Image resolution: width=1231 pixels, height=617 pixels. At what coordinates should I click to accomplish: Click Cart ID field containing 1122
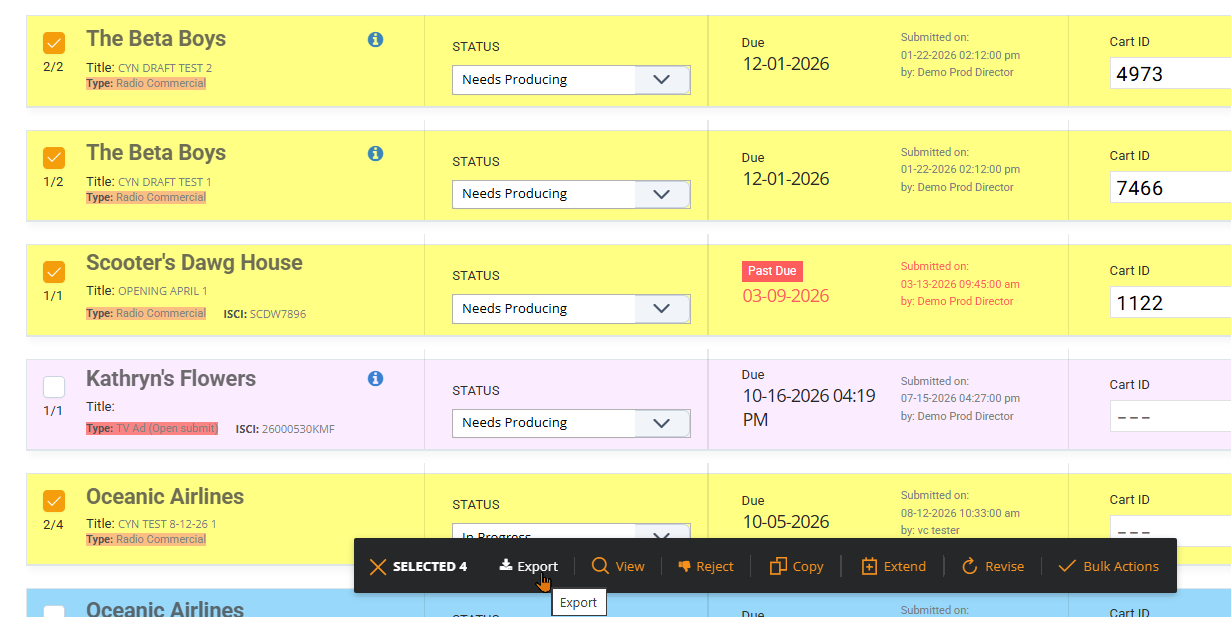click(x=1170, y=303)
